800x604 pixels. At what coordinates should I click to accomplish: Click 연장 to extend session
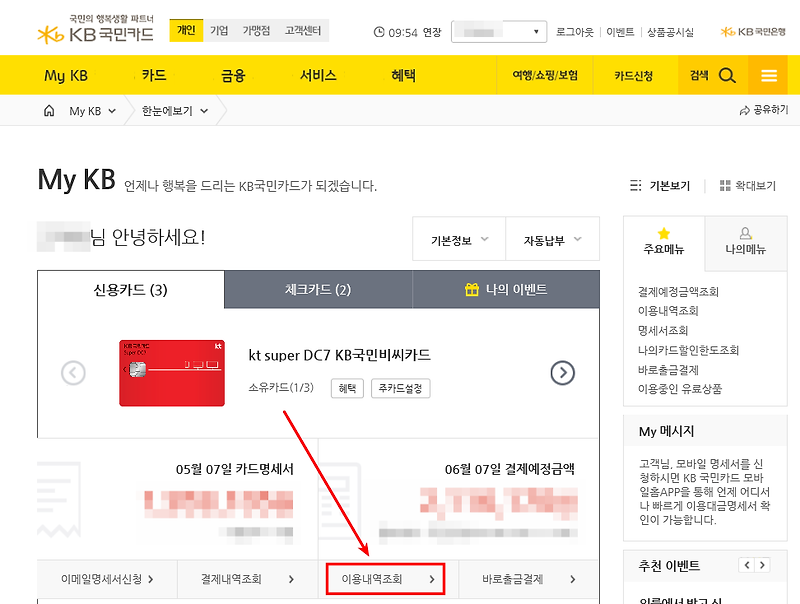(x=432, y=32)
